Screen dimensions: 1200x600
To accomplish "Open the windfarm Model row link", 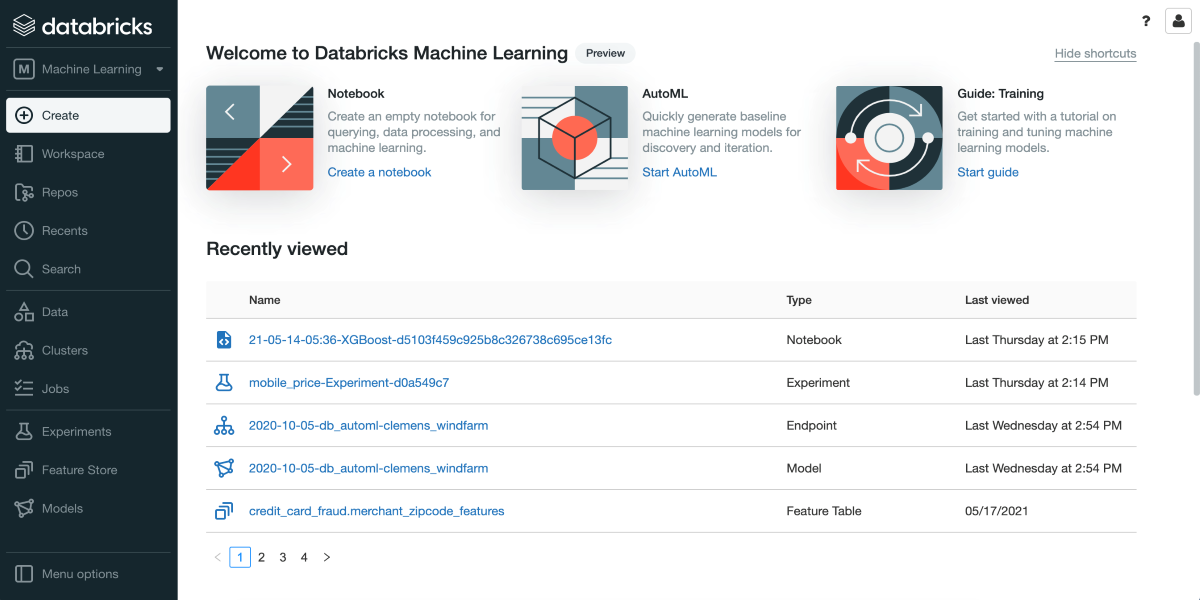I will tap(368, 468).
